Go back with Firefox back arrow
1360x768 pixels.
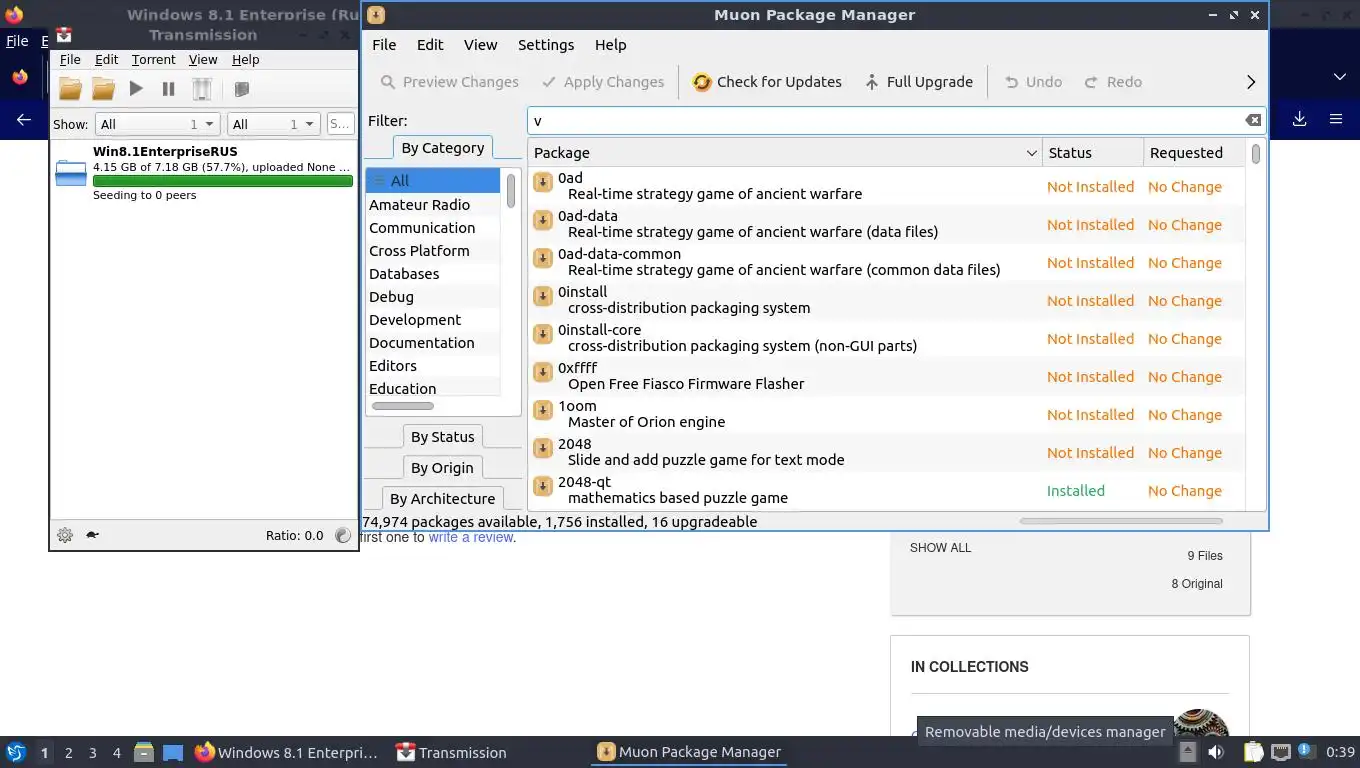click(x=24, y=119)
